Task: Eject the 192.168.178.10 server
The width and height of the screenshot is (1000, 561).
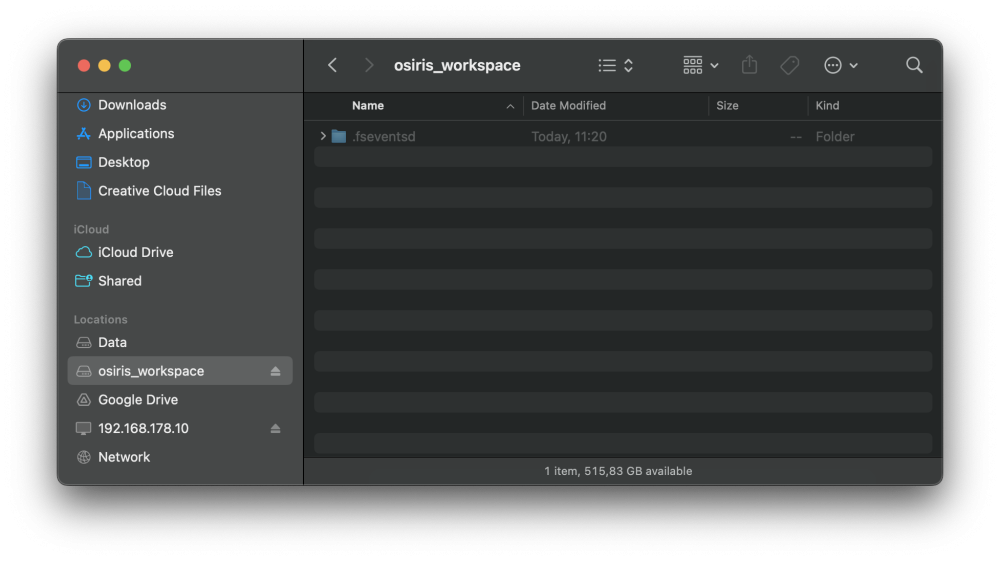Action: (x=276, y=429)
